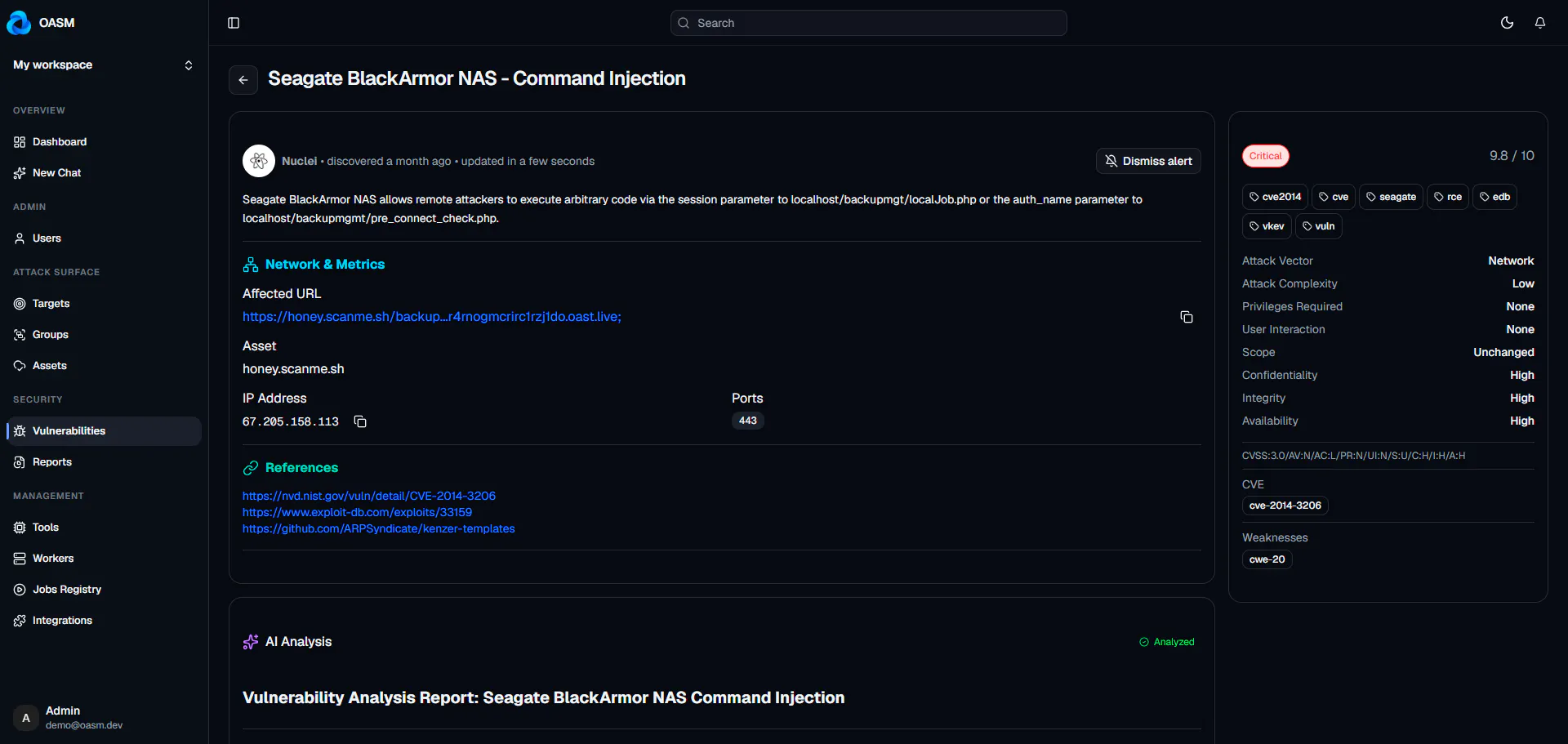Open the Tools management page

point(104,528)
